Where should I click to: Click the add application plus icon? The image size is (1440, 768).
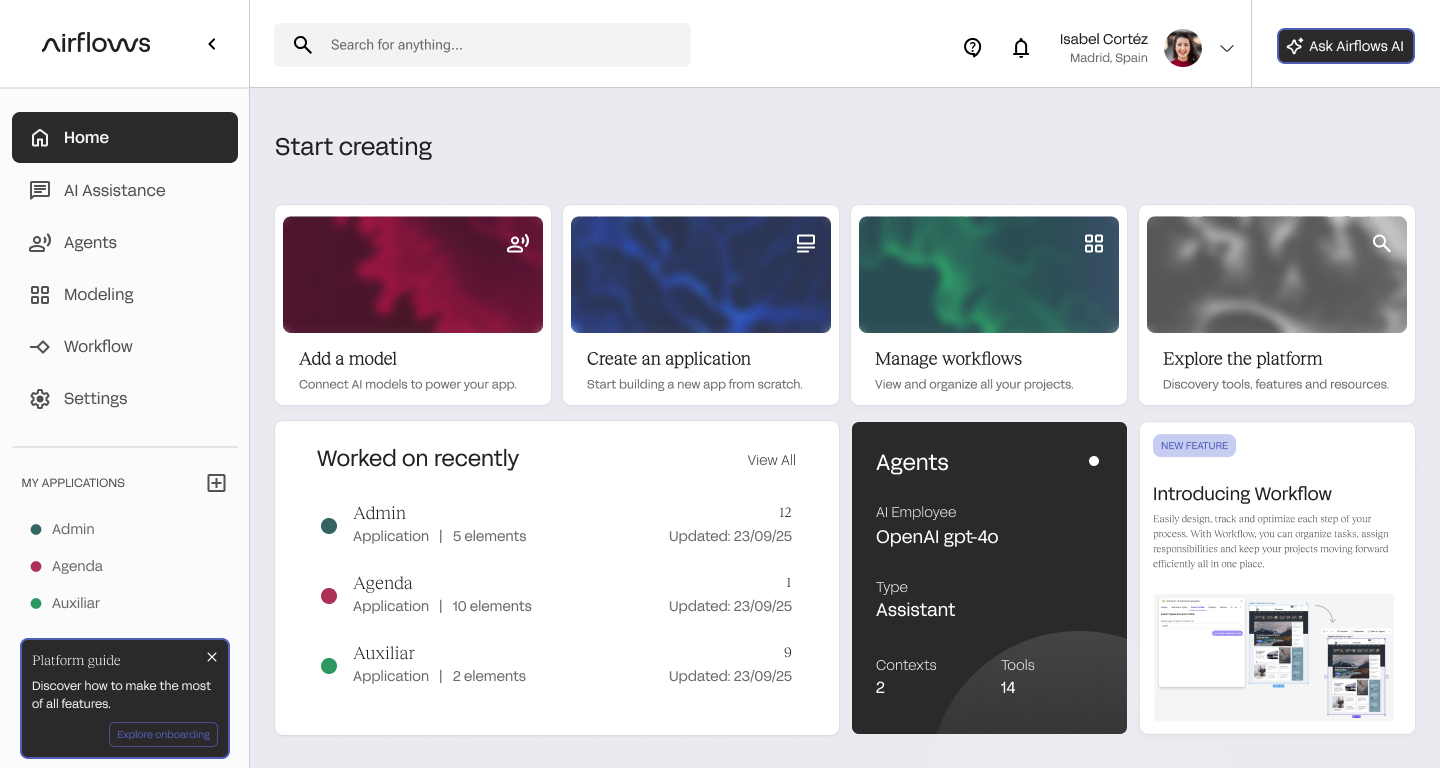[x=216, y=483]
